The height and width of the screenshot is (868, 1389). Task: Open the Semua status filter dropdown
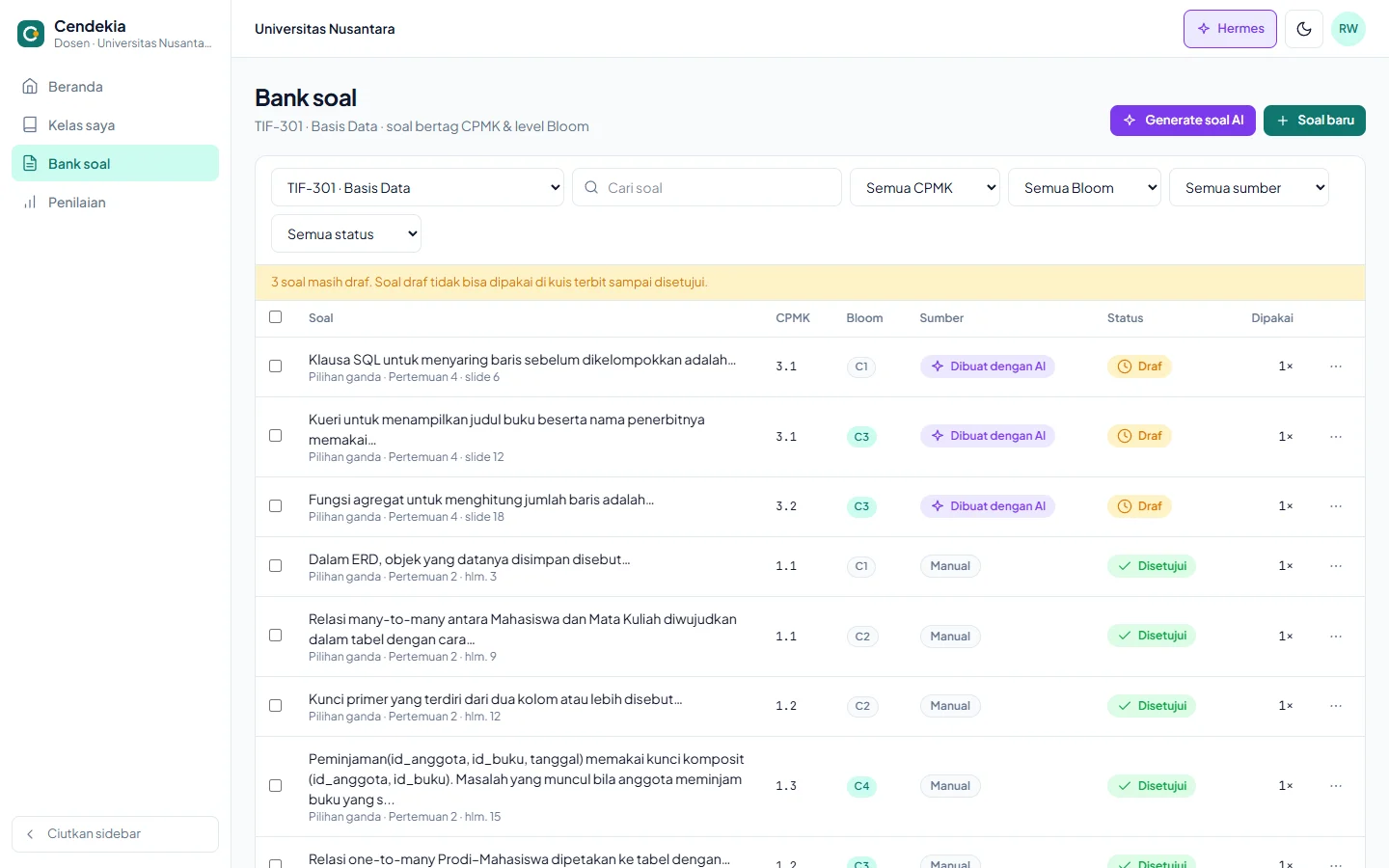click(346, 233)
